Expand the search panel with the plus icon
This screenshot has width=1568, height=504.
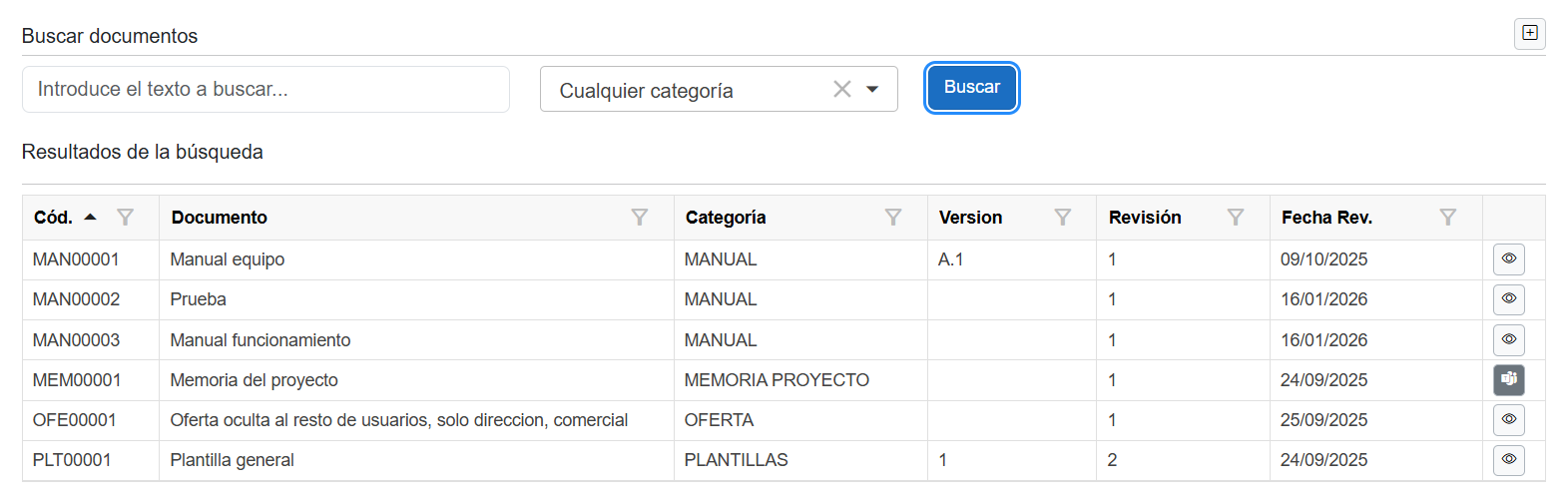coord(1530,33)
